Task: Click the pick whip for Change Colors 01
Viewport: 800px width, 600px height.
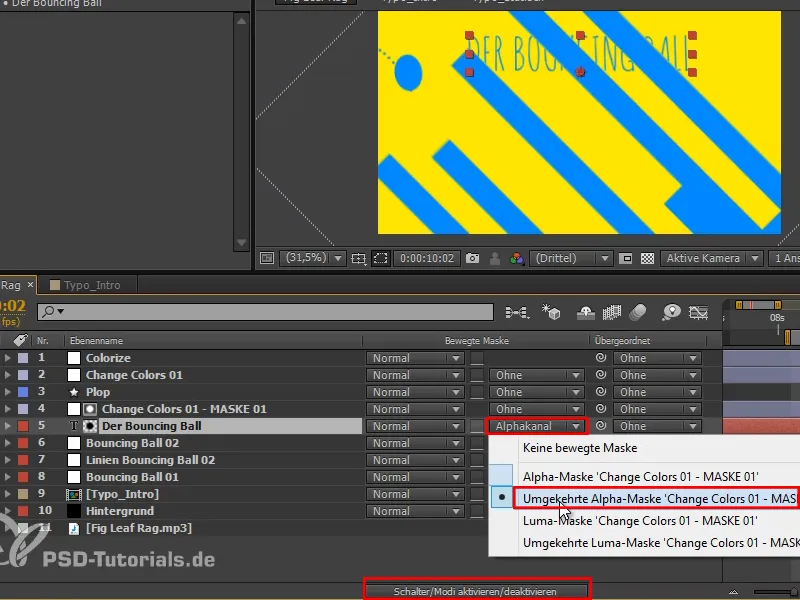Action: [601, 374]
